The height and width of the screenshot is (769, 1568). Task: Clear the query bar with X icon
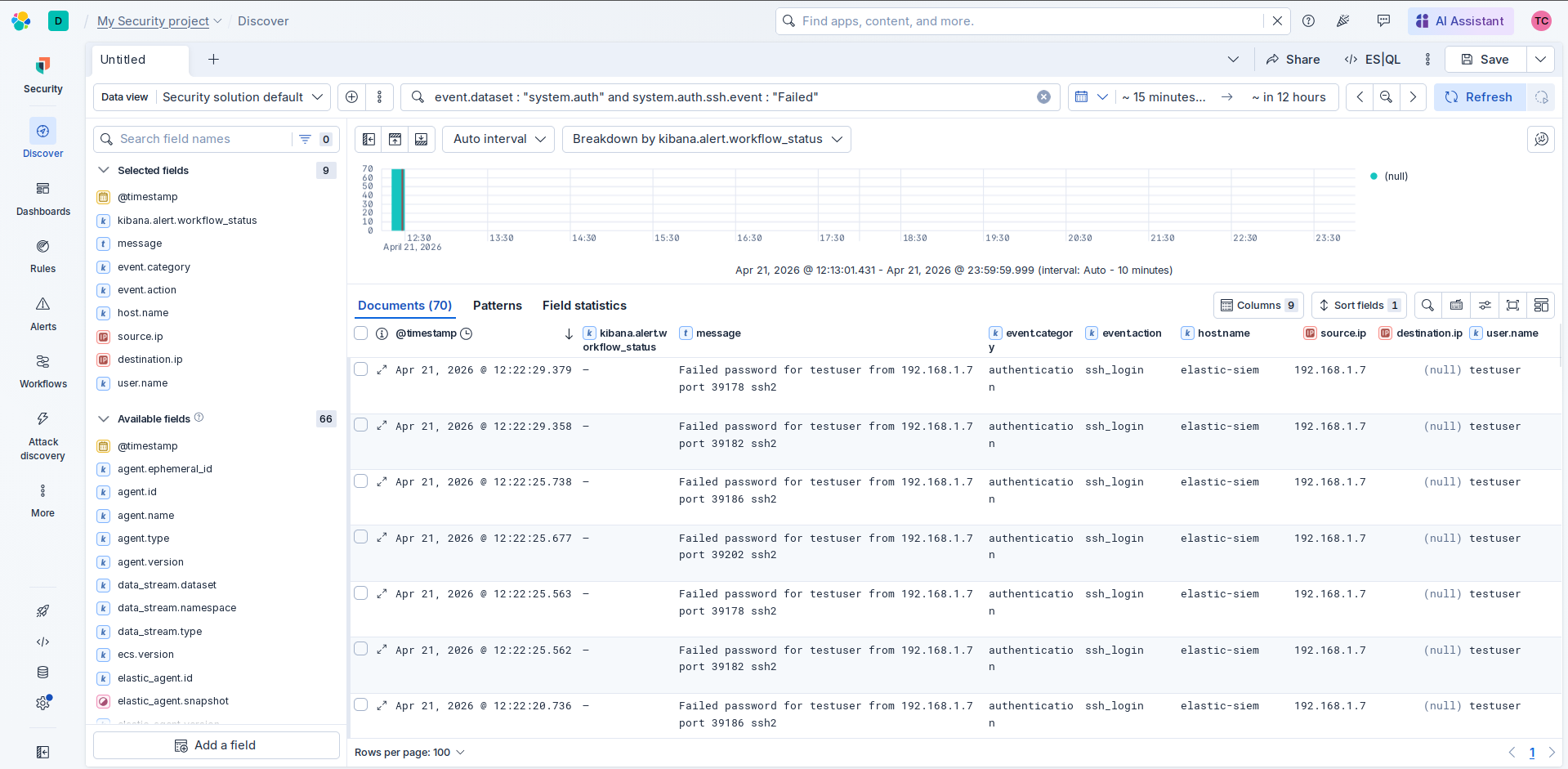tap(1043, 97)
